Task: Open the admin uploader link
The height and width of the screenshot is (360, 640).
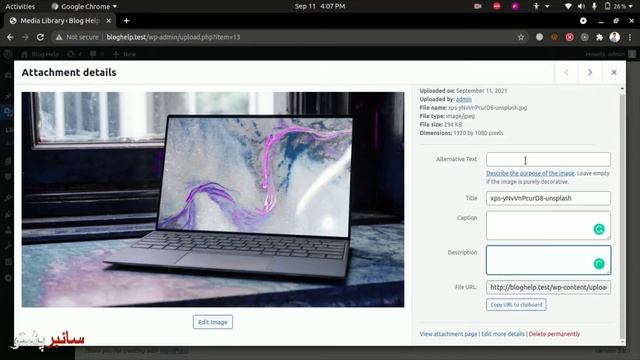Action: pyautogui.click(x=464, y=99)
